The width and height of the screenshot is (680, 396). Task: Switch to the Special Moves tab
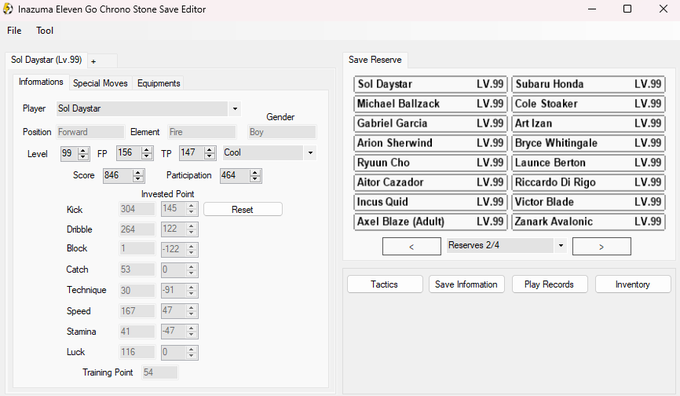tap(100, 83)
